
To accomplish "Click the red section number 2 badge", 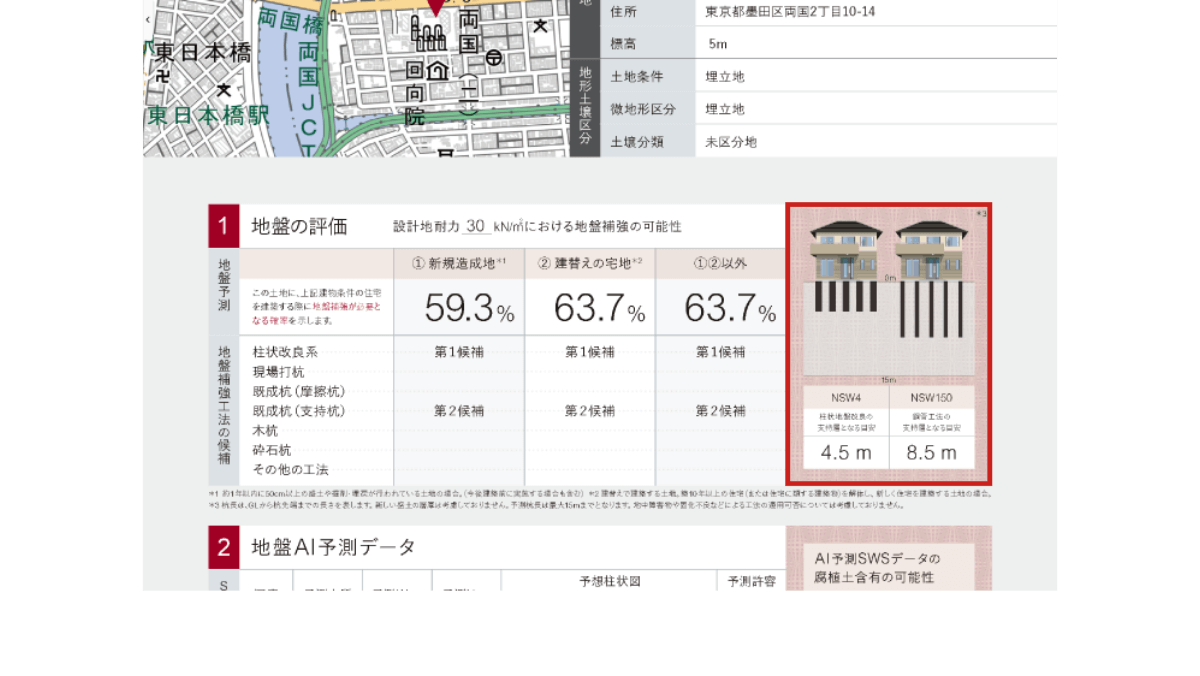I will 223,548.
